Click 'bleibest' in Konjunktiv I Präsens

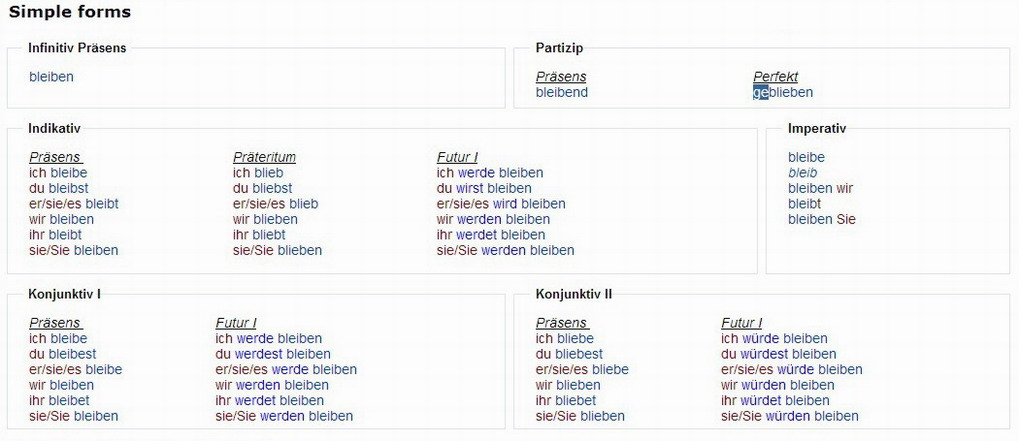coord(73,354)
